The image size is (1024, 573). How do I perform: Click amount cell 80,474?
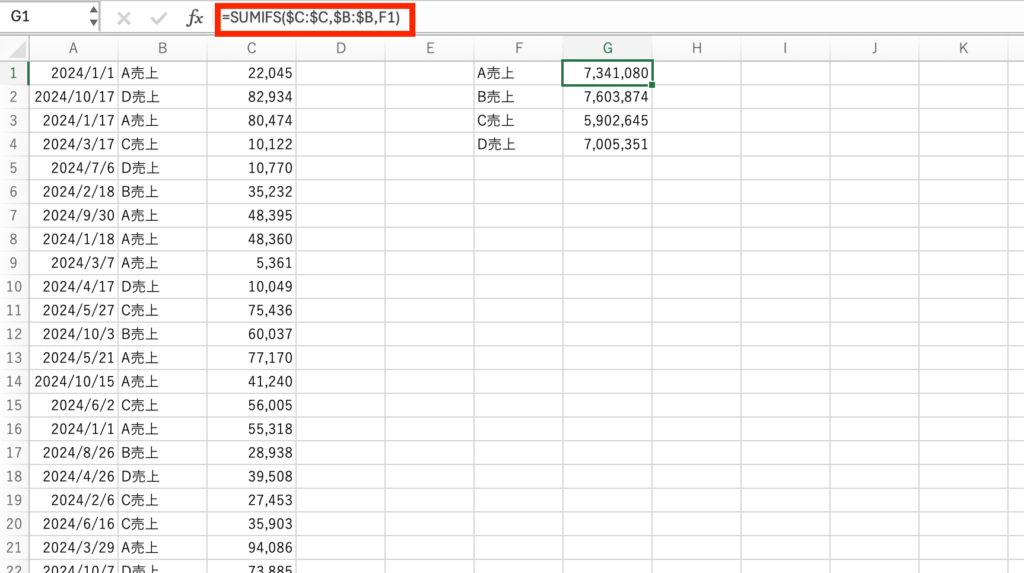click(x=251, y=121)
